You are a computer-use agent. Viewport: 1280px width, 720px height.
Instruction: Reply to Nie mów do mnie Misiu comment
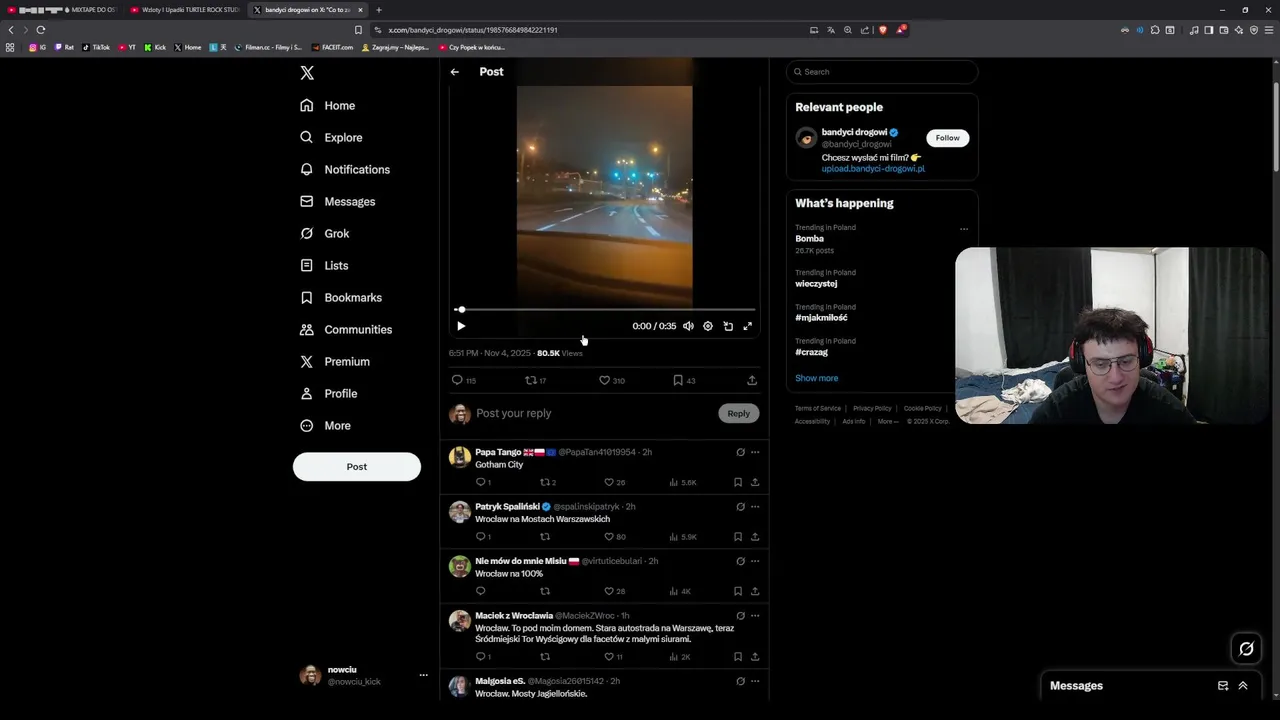click(481, 591)
